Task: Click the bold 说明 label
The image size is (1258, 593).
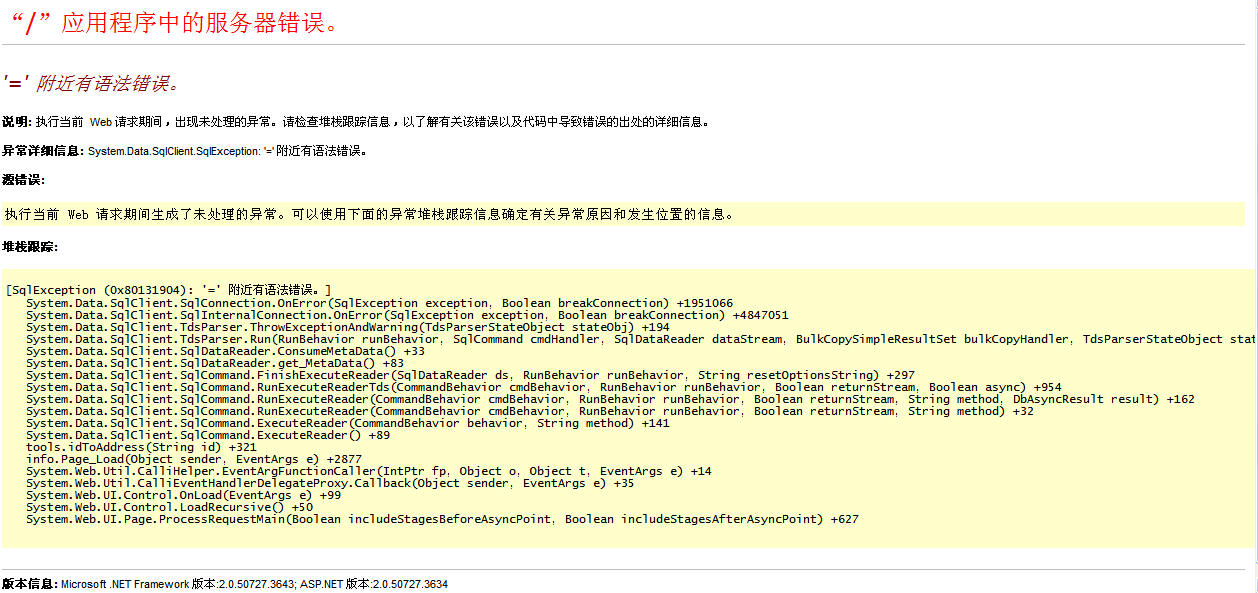Action: coord(17,122)
